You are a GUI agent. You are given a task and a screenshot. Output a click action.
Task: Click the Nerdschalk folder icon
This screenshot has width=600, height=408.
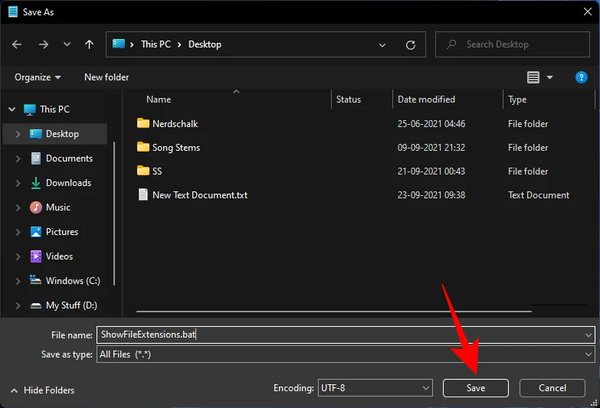pyautogui.click(x=143, y=123)
